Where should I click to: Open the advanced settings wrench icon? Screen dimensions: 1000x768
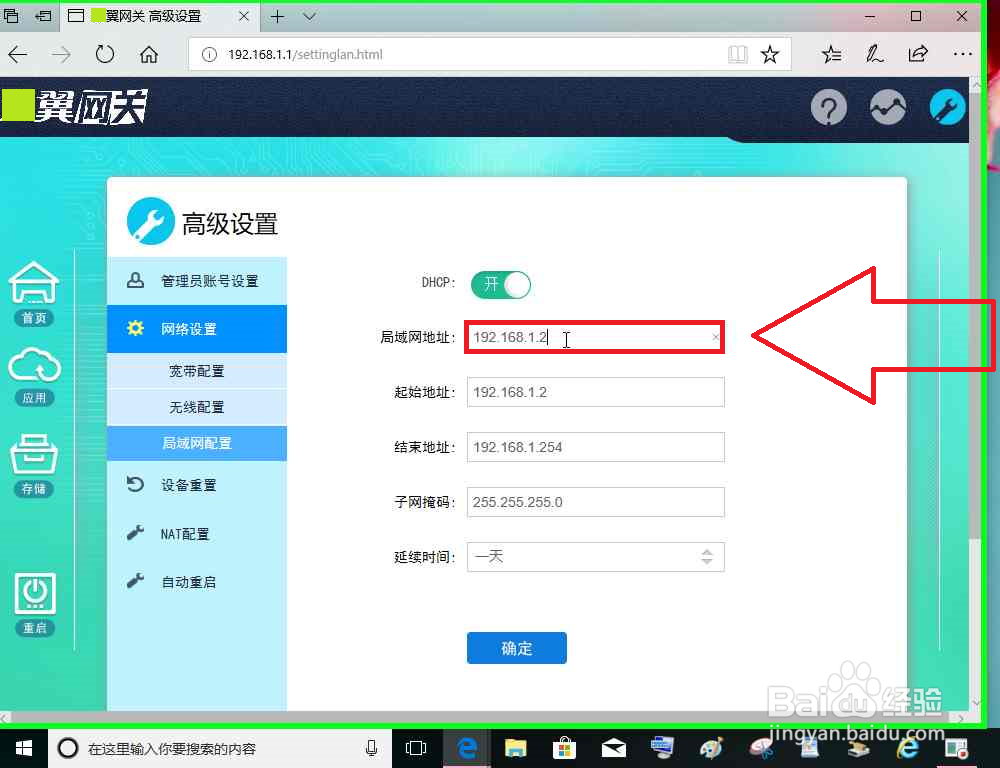coord(947,107)
